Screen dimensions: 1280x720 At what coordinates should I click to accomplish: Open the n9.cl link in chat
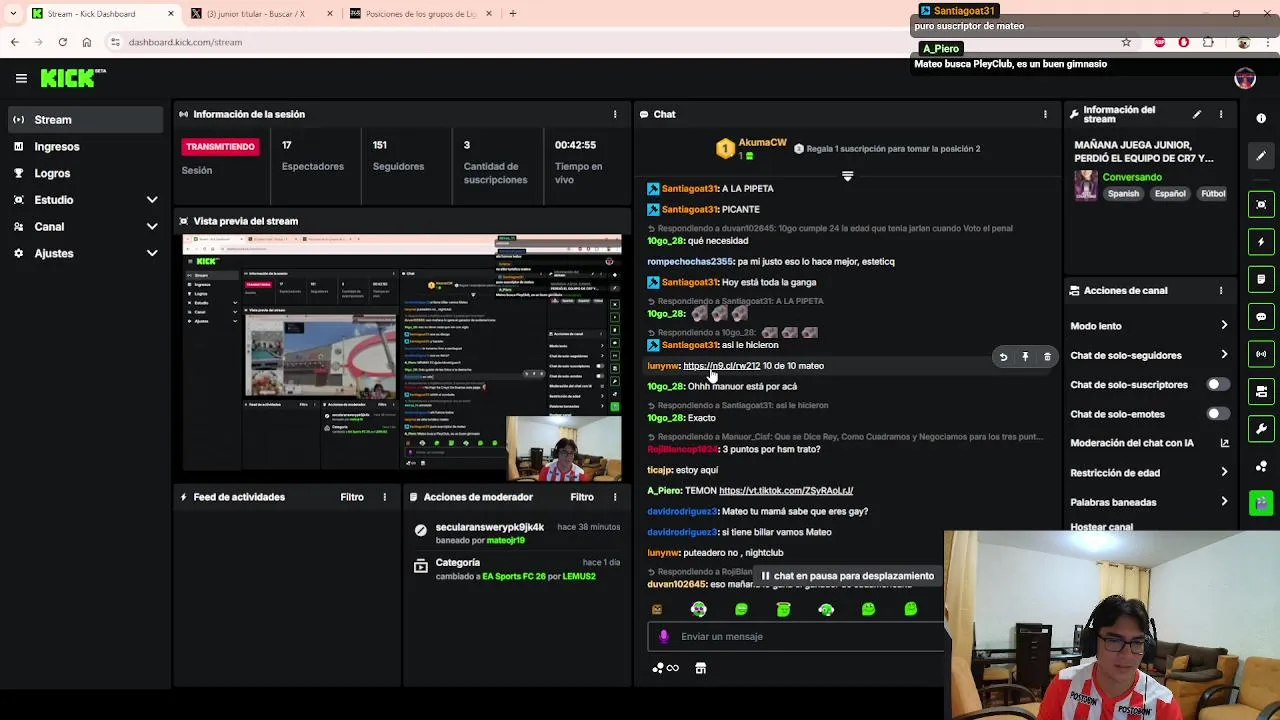[x=721, y=366]
